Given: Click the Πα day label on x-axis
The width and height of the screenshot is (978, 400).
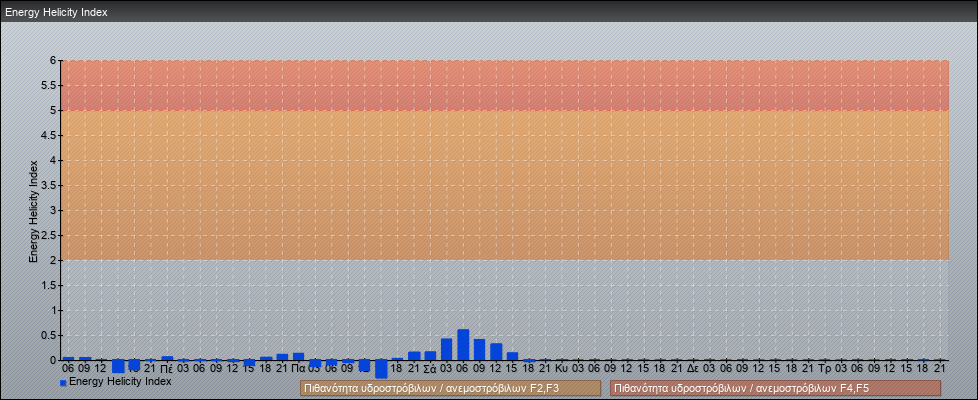Looking at the screenshot, I should 298,369.
